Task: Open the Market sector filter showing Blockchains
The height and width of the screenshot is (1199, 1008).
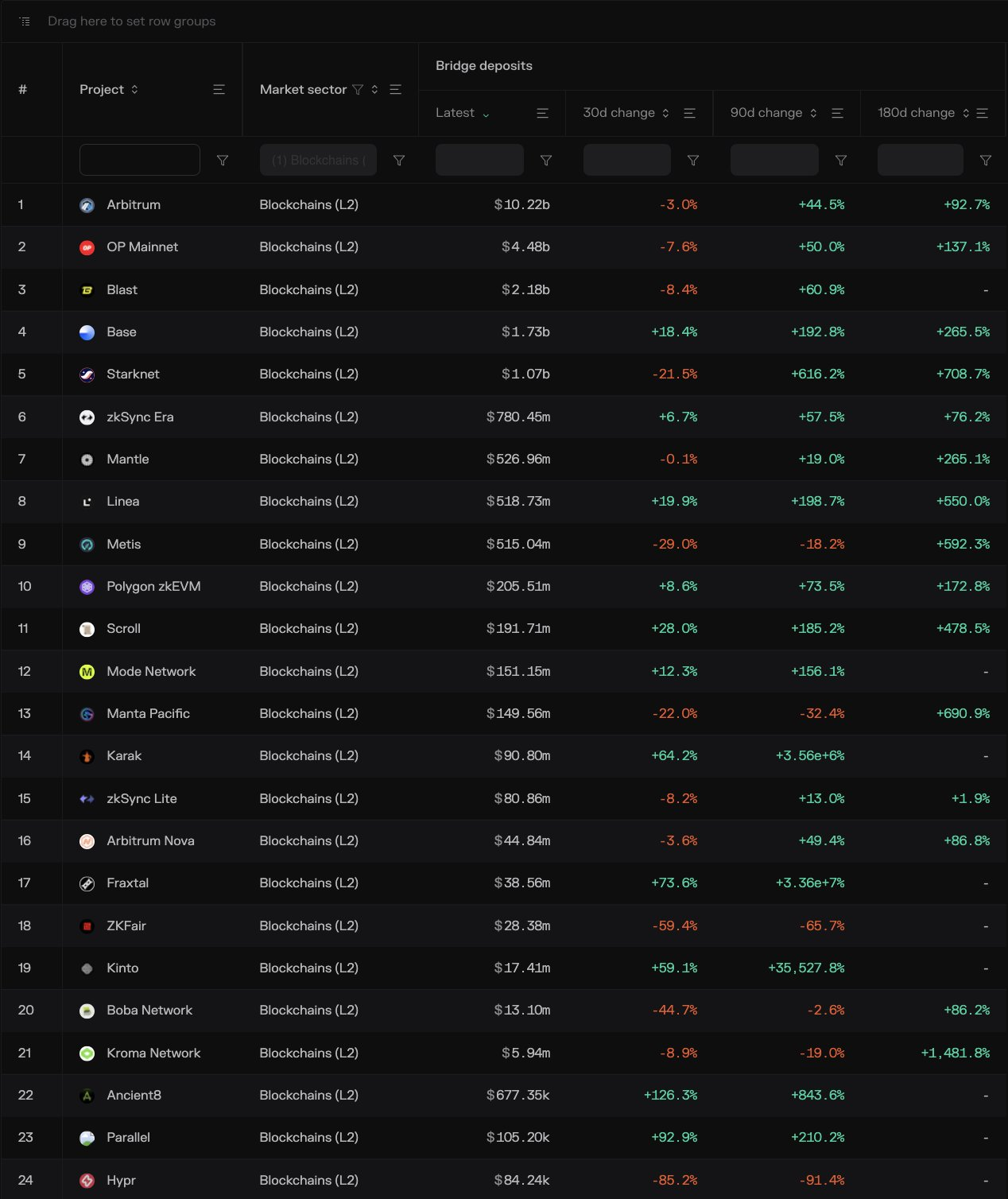Action: click(x=318, y=160)
